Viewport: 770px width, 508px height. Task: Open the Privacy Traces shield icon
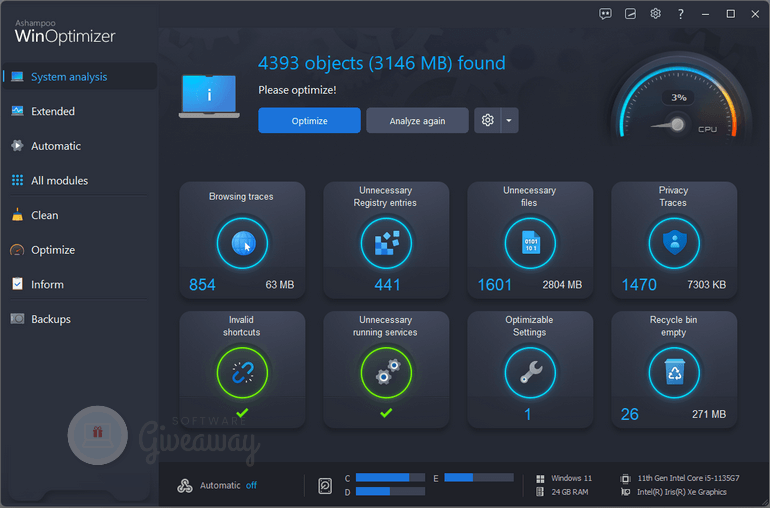coord(674,243)
